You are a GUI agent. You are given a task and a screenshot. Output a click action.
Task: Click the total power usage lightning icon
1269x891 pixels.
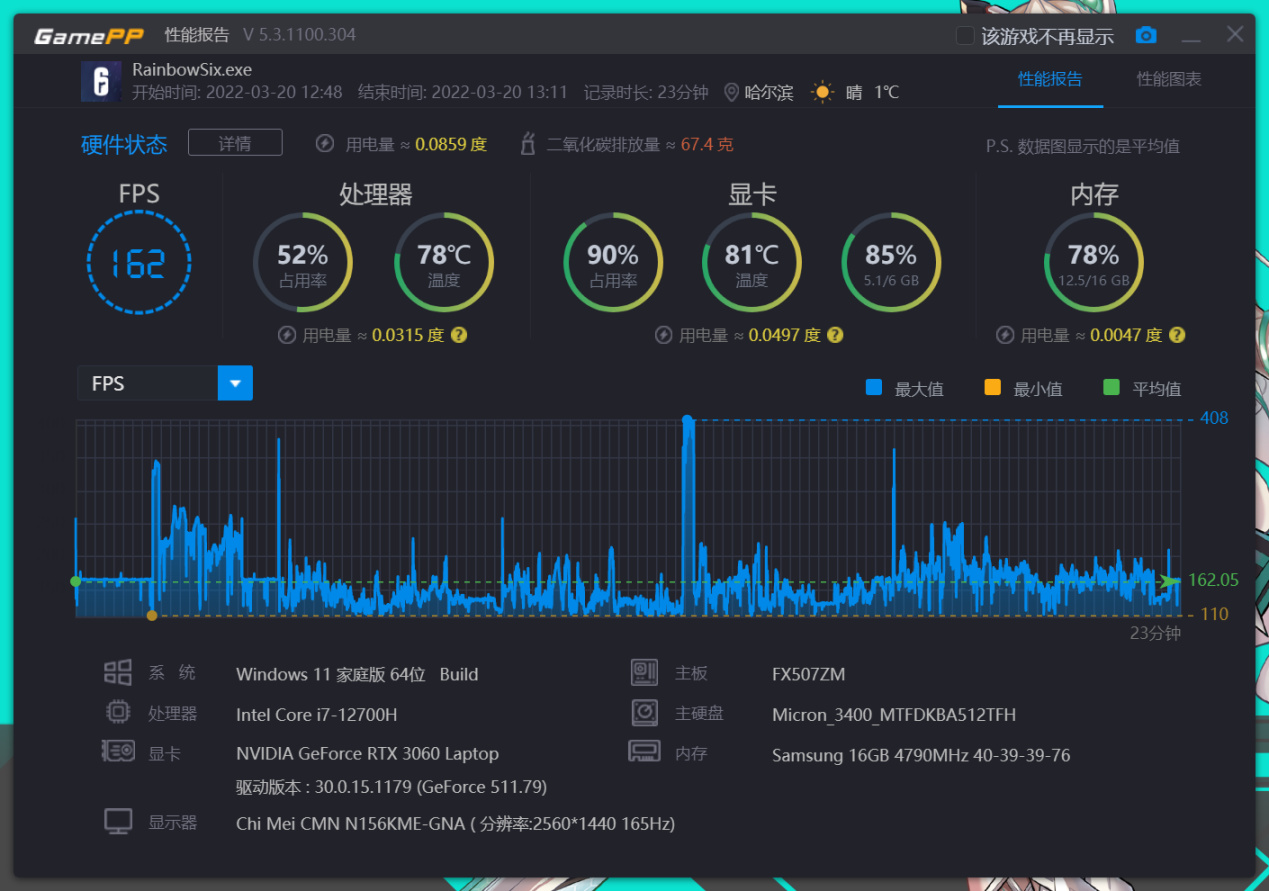click(324, 144)
